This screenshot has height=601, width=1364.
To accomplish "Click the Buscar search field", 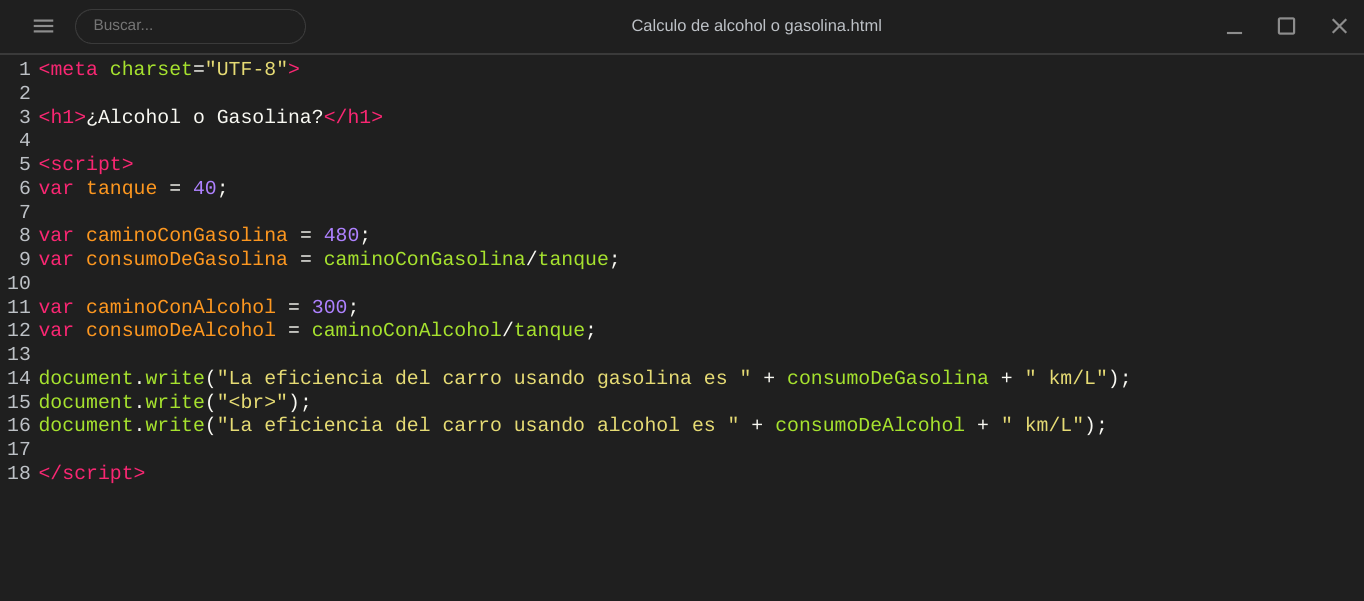I will [x=190, y=26].
